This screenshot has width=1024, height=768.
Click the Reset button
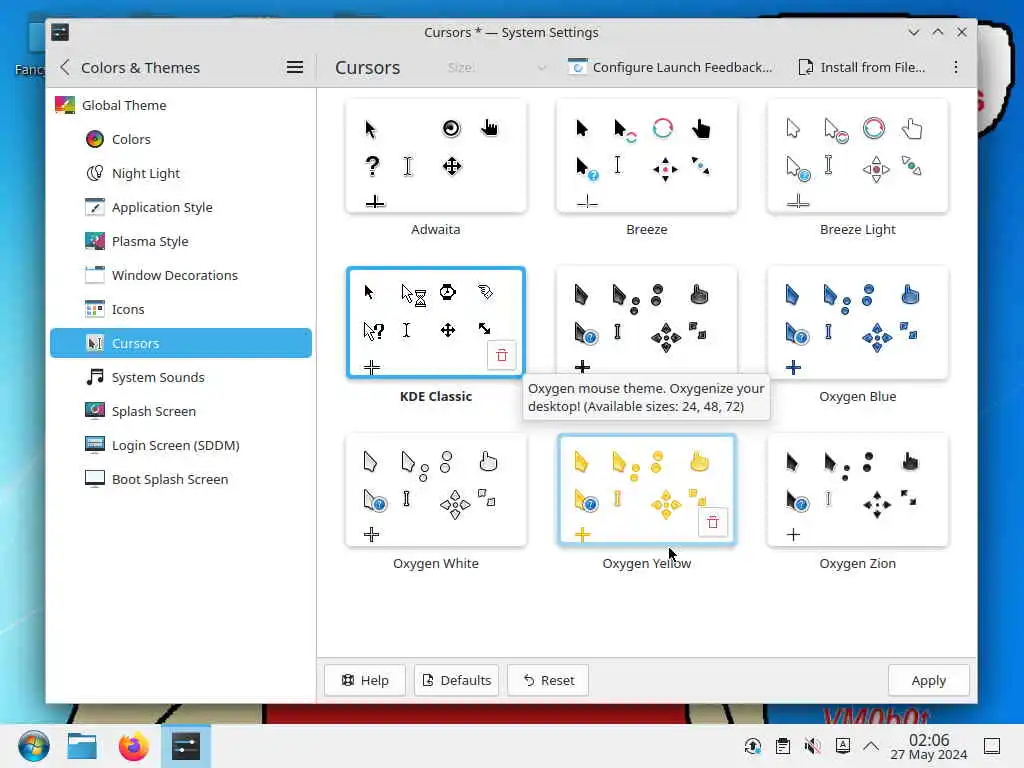548,680
